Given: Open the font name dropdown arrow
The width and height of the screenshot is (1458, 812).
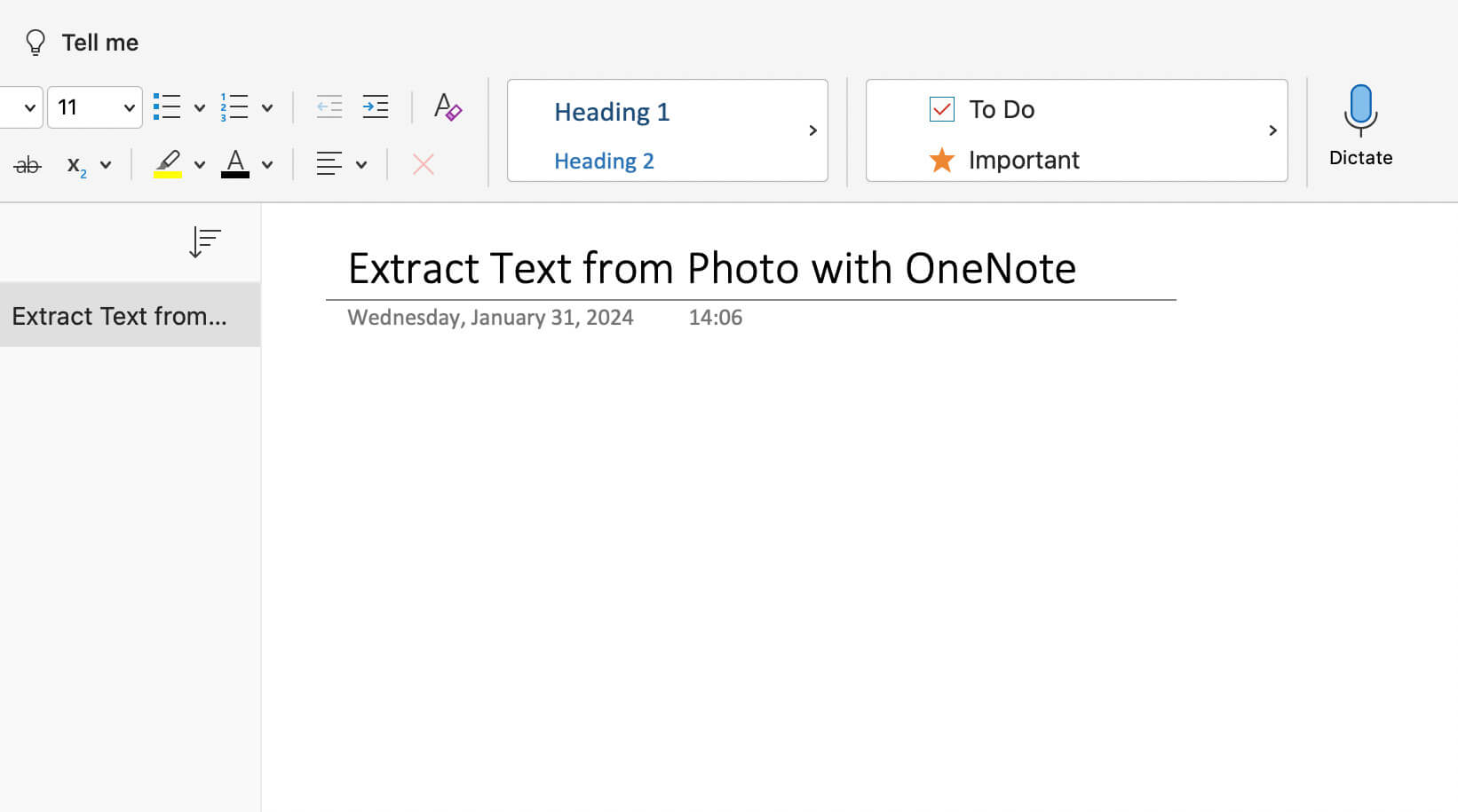Looking at the screenshot, I should point(29,107).
